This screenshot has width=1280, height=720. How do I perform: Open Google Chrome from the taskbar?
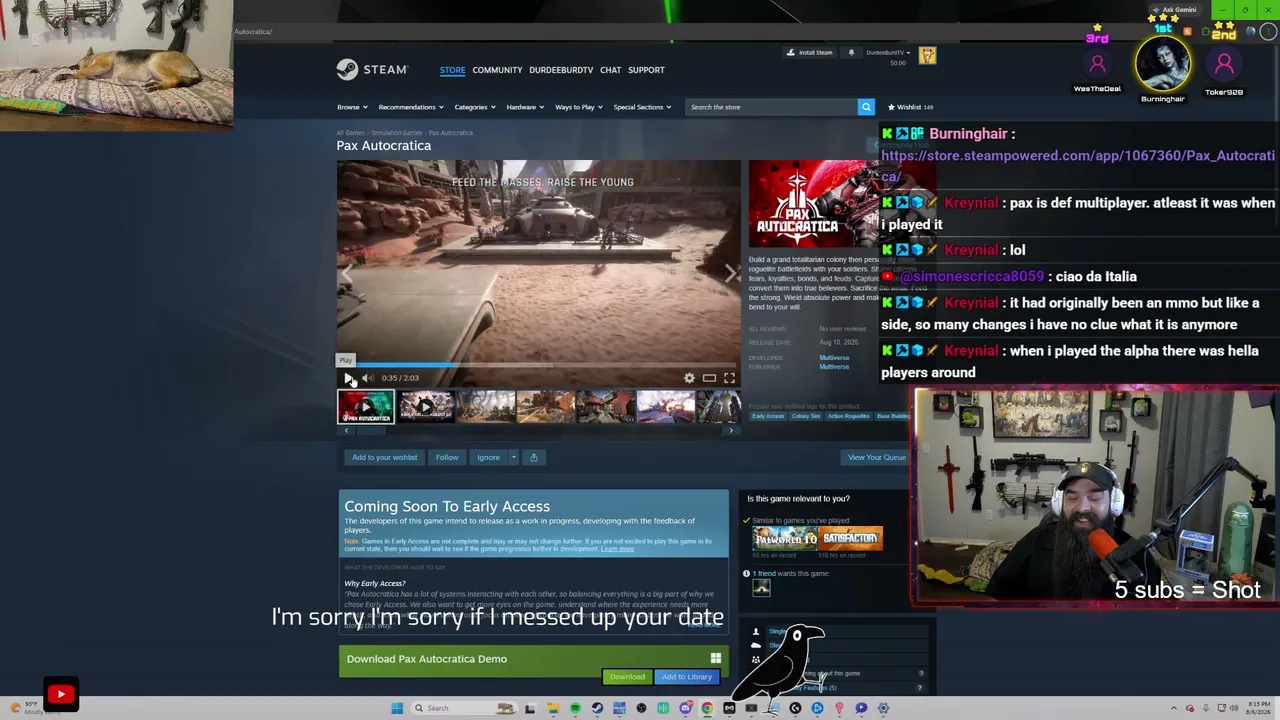(x=707, y=708)
